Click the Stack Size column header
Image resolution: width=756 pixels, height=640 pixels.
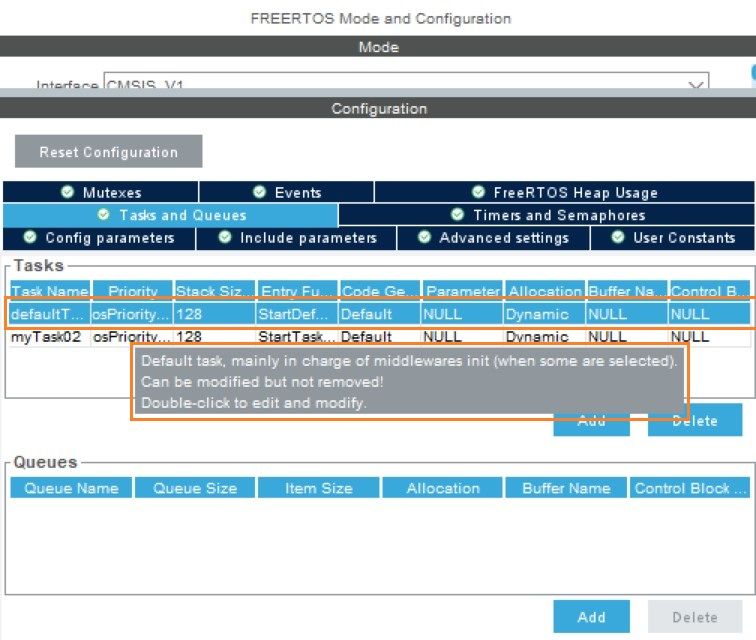coord(215,291)
